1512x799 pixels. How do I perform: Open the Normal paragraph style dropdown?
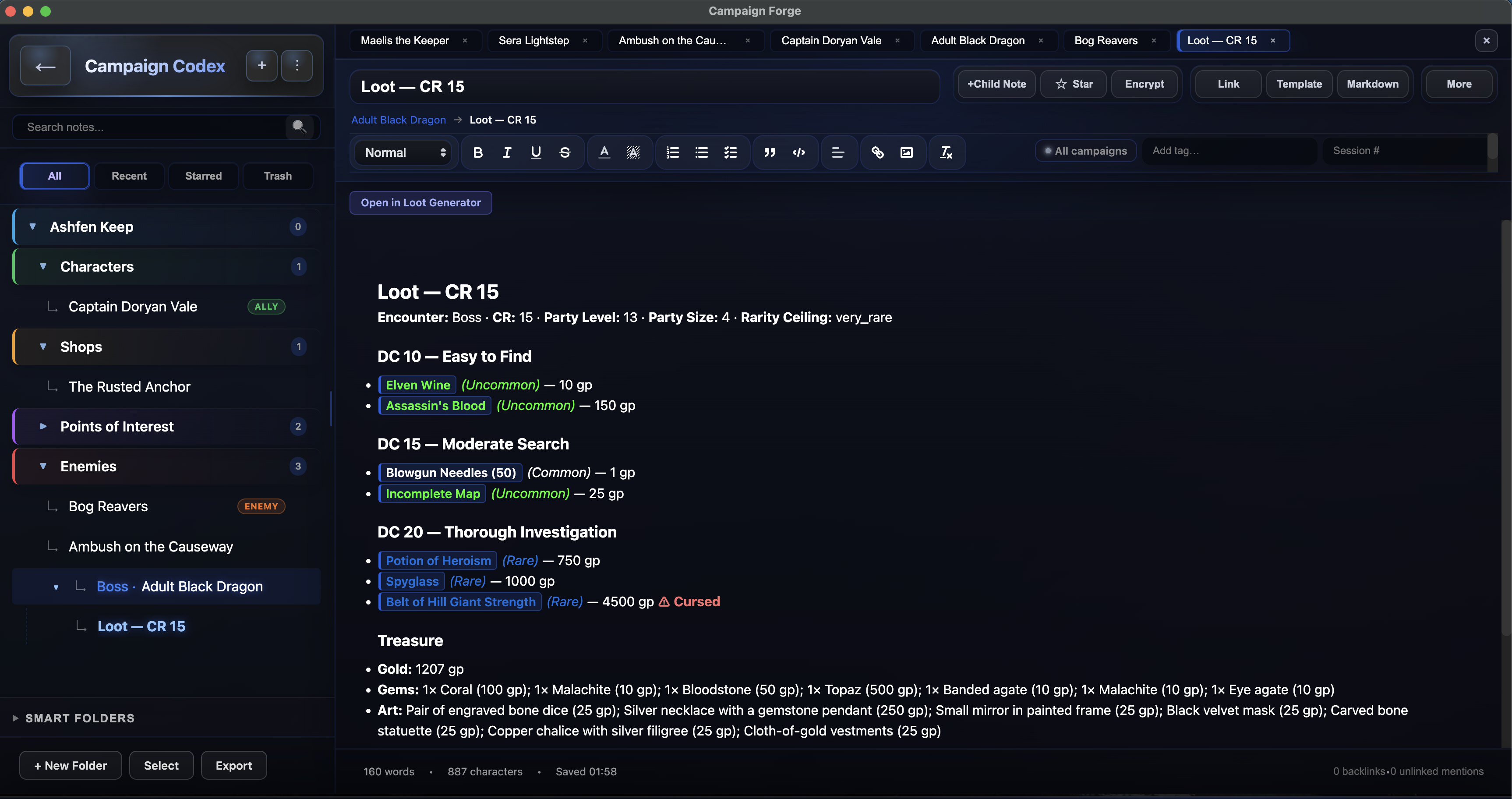[x=404, y=152]
